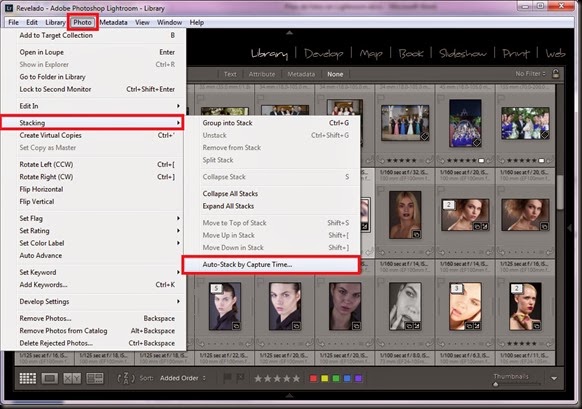Viewport: 582px width, 409px height.
Task: Choose Auto-Stack by Capture Time
Action: click(271, 265)
